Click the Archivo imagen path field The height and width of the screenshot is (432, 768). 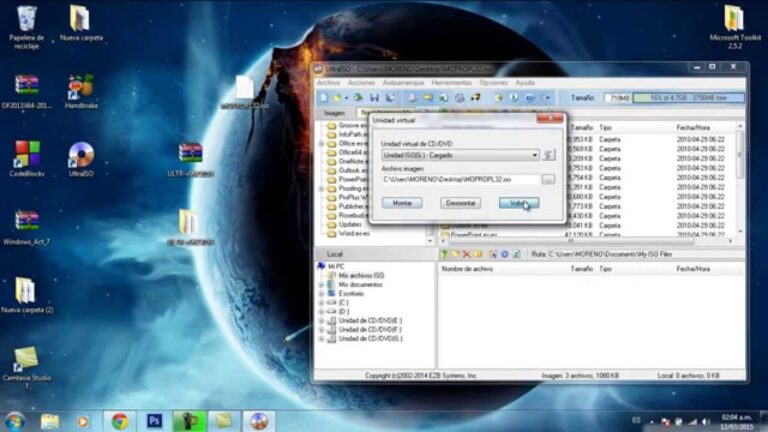460,180
